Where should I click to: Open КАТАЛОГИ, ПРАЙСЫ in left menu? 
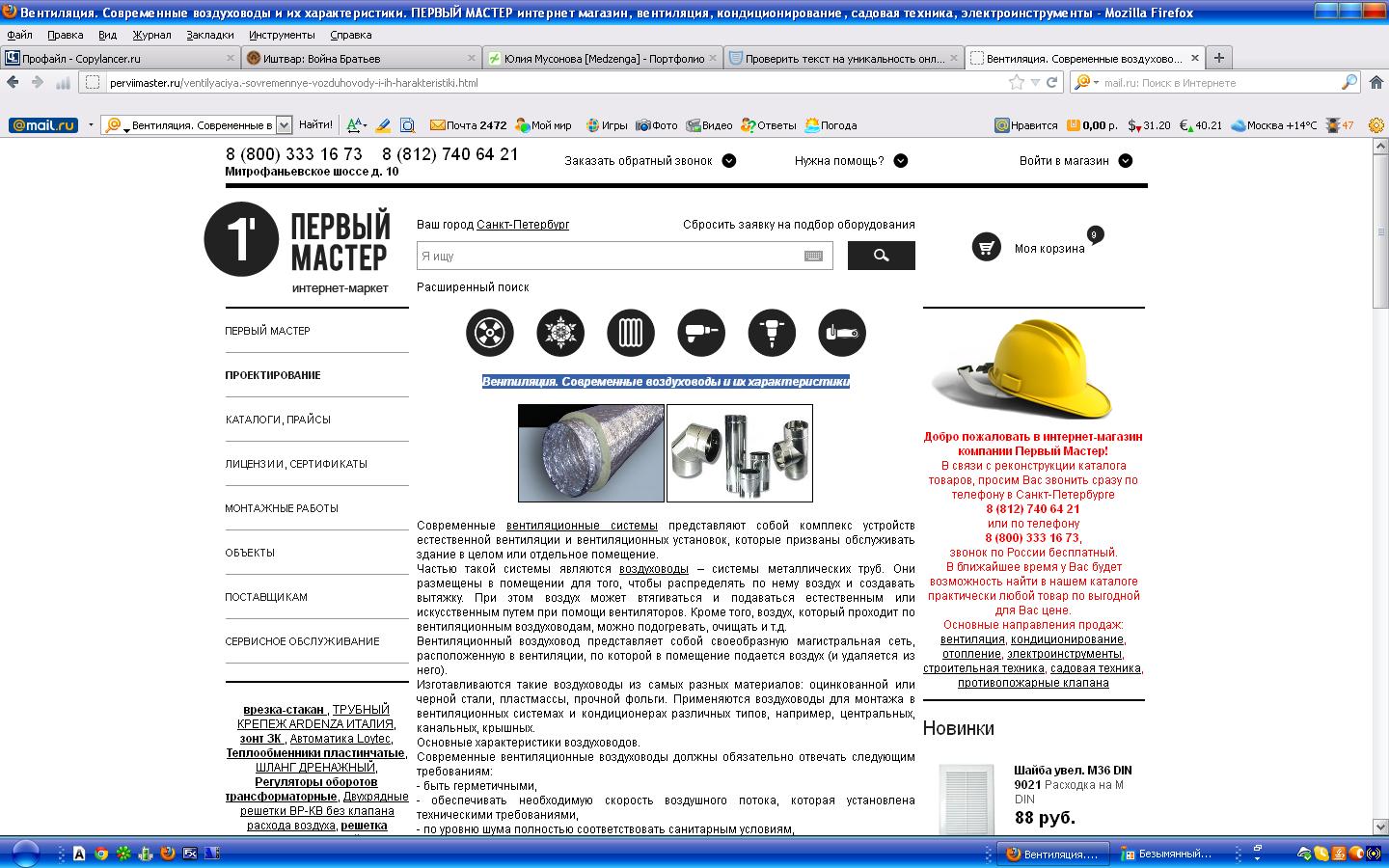(x=278, y=420)
